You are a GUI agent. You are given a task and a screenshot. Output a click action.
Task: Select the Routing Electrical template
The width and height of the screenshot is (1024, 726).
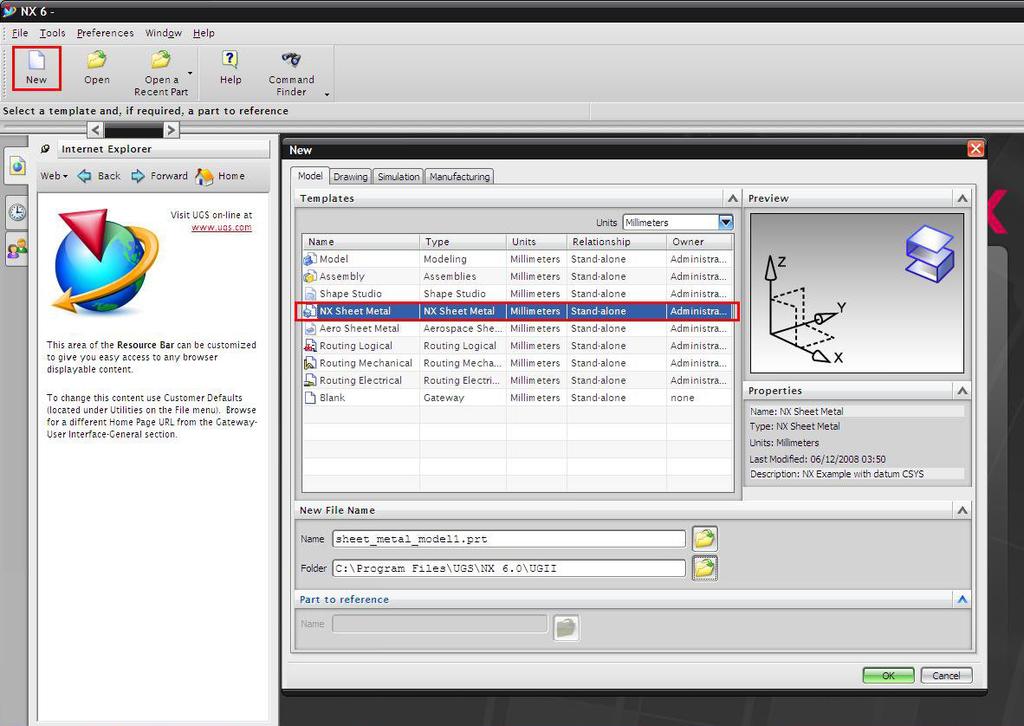[x=517, y=380]
